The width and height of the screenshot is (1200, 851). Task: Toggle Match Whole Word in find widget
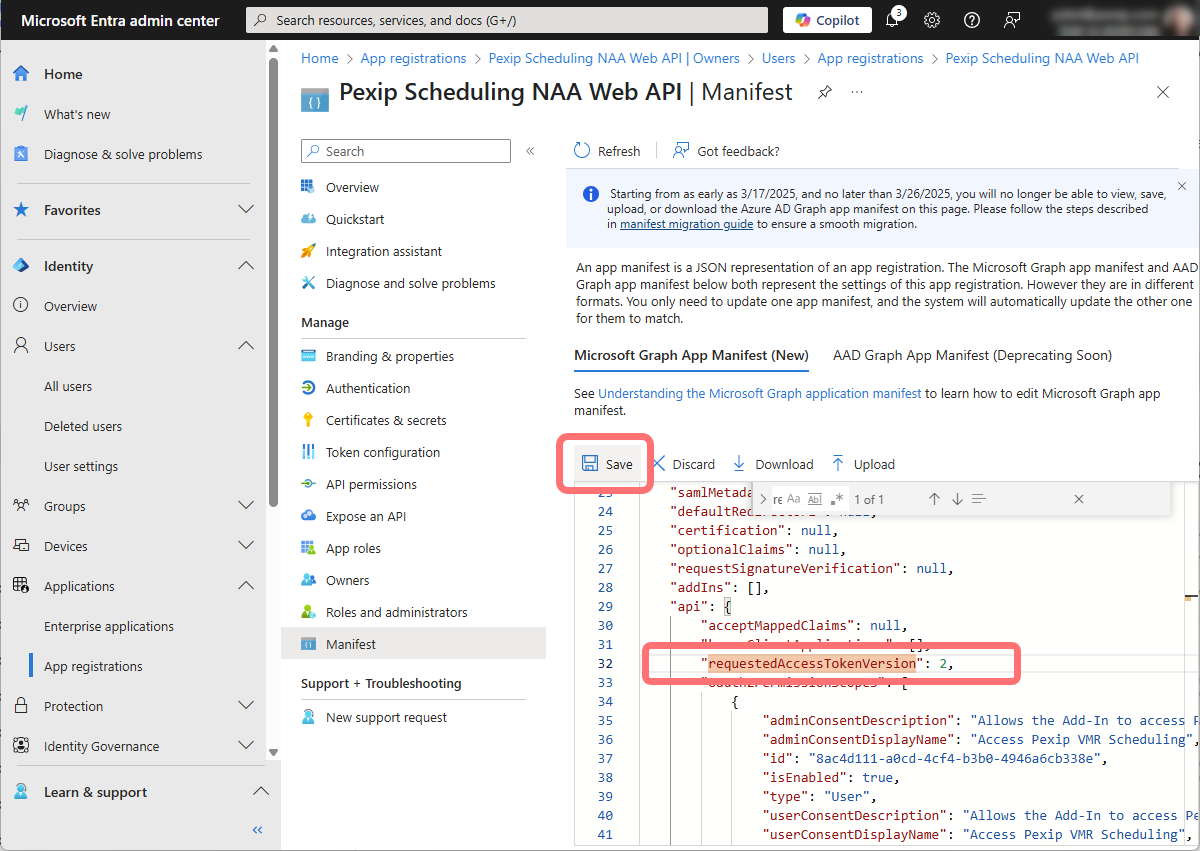click(814, 499)
